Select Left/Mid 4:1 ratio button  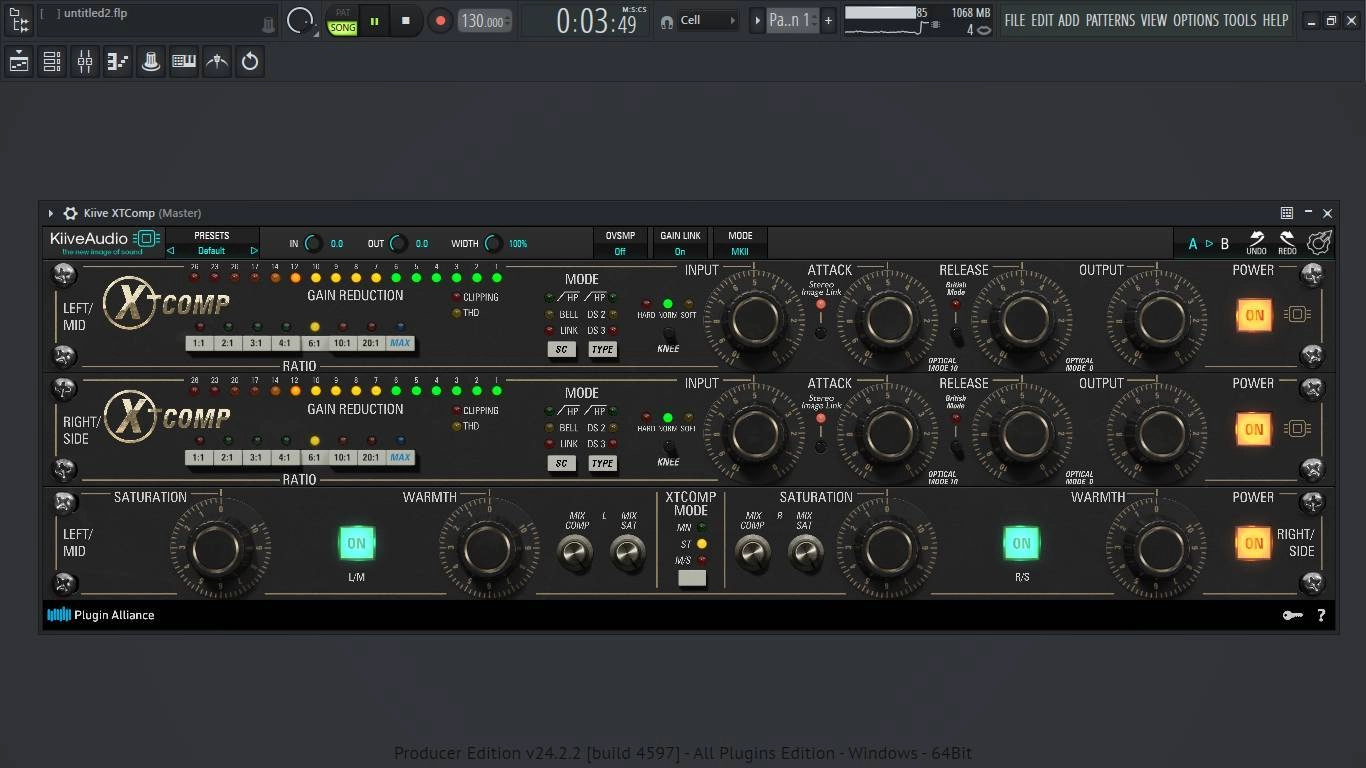pyautogui.click(x=285, y=343)
